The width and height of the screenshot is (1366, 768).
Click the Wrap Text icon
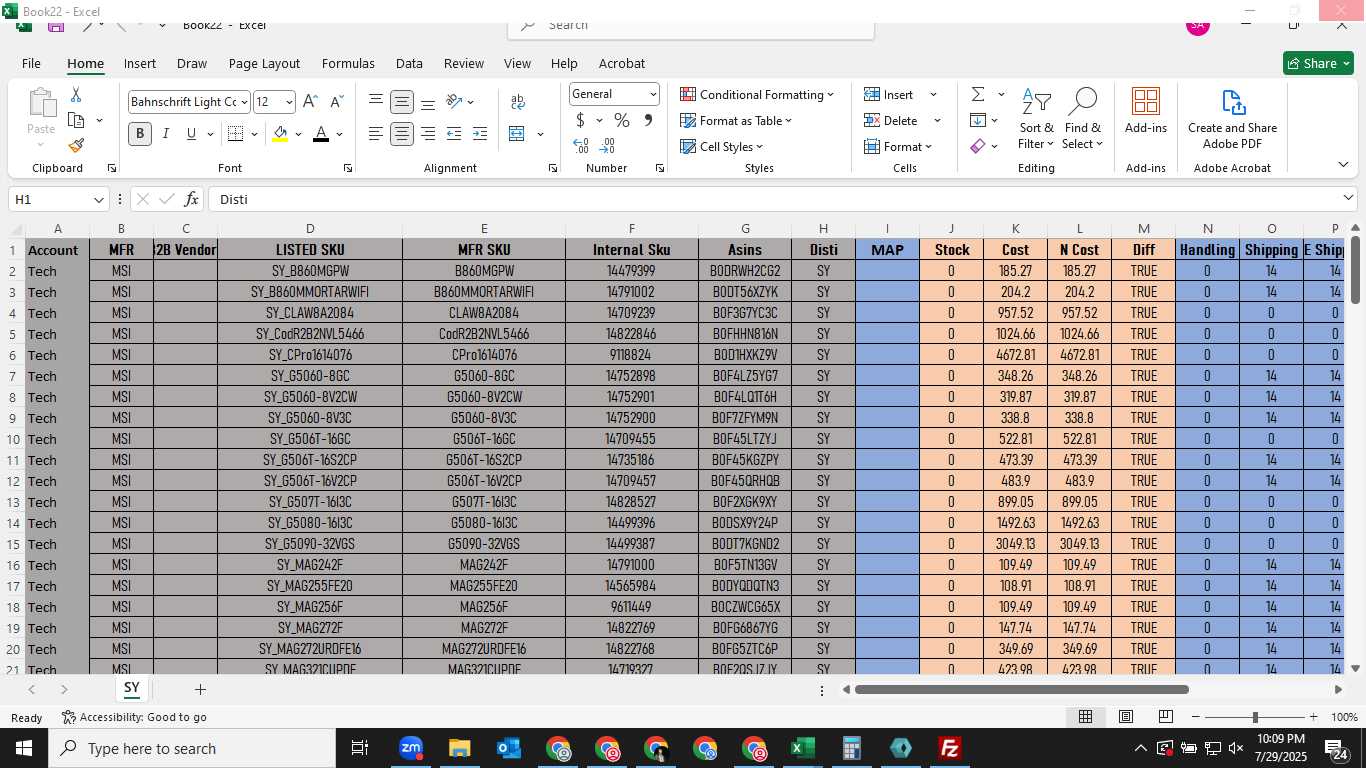[518, 102]
